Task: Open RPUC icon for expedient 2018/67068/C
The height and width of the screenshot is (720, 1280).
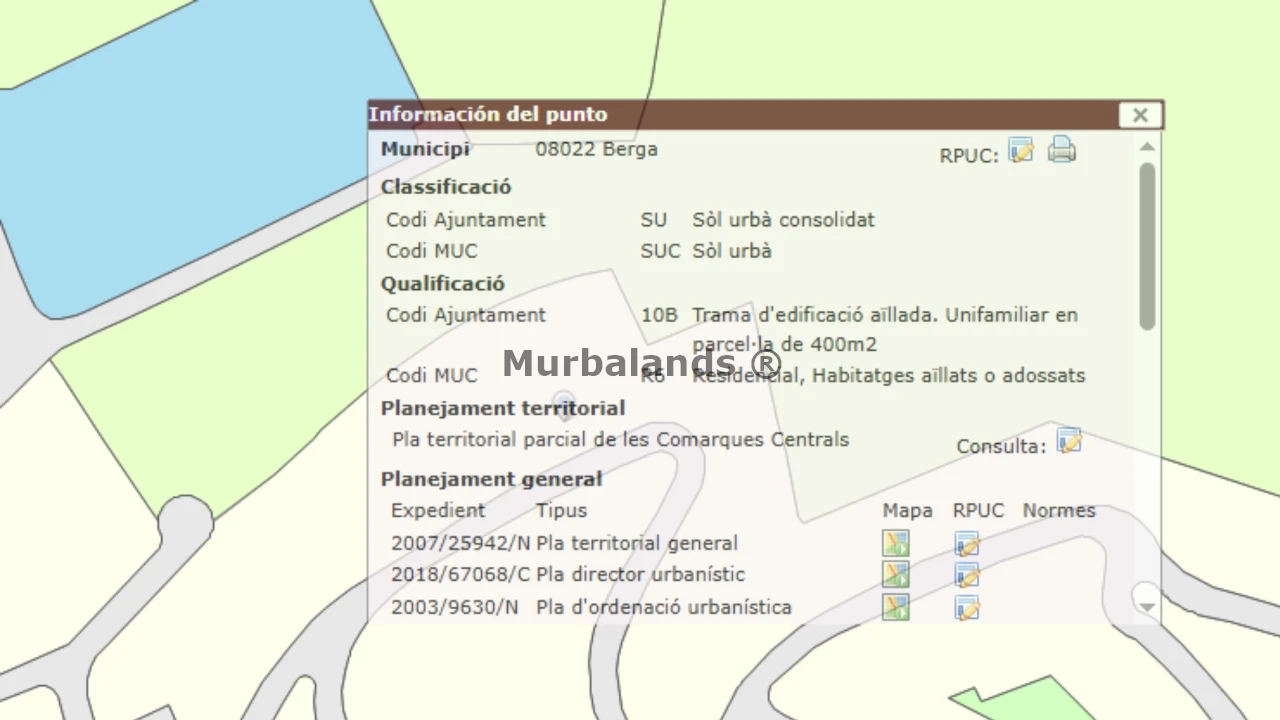Action: 966,575
